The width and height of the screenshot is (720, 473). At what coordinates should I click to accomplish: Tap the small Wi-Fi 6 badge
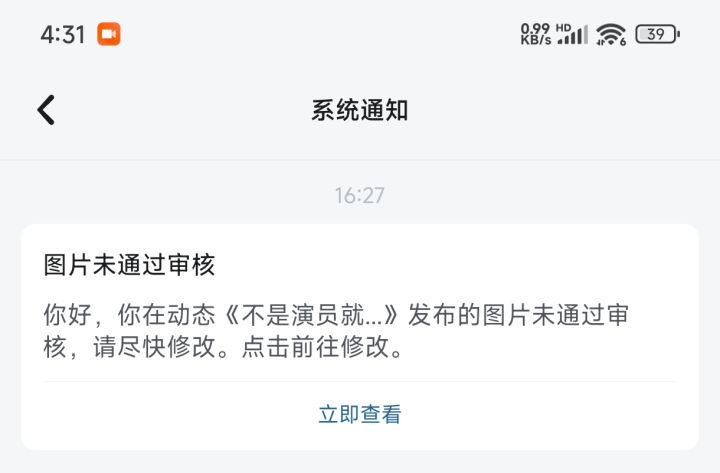click(x=623, y=42)
